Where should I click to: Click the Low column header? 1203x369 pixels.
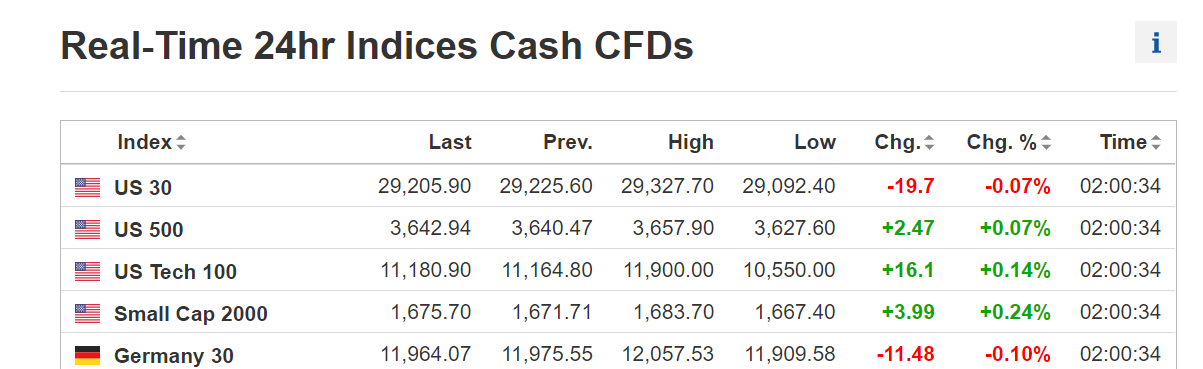(815, 142)
